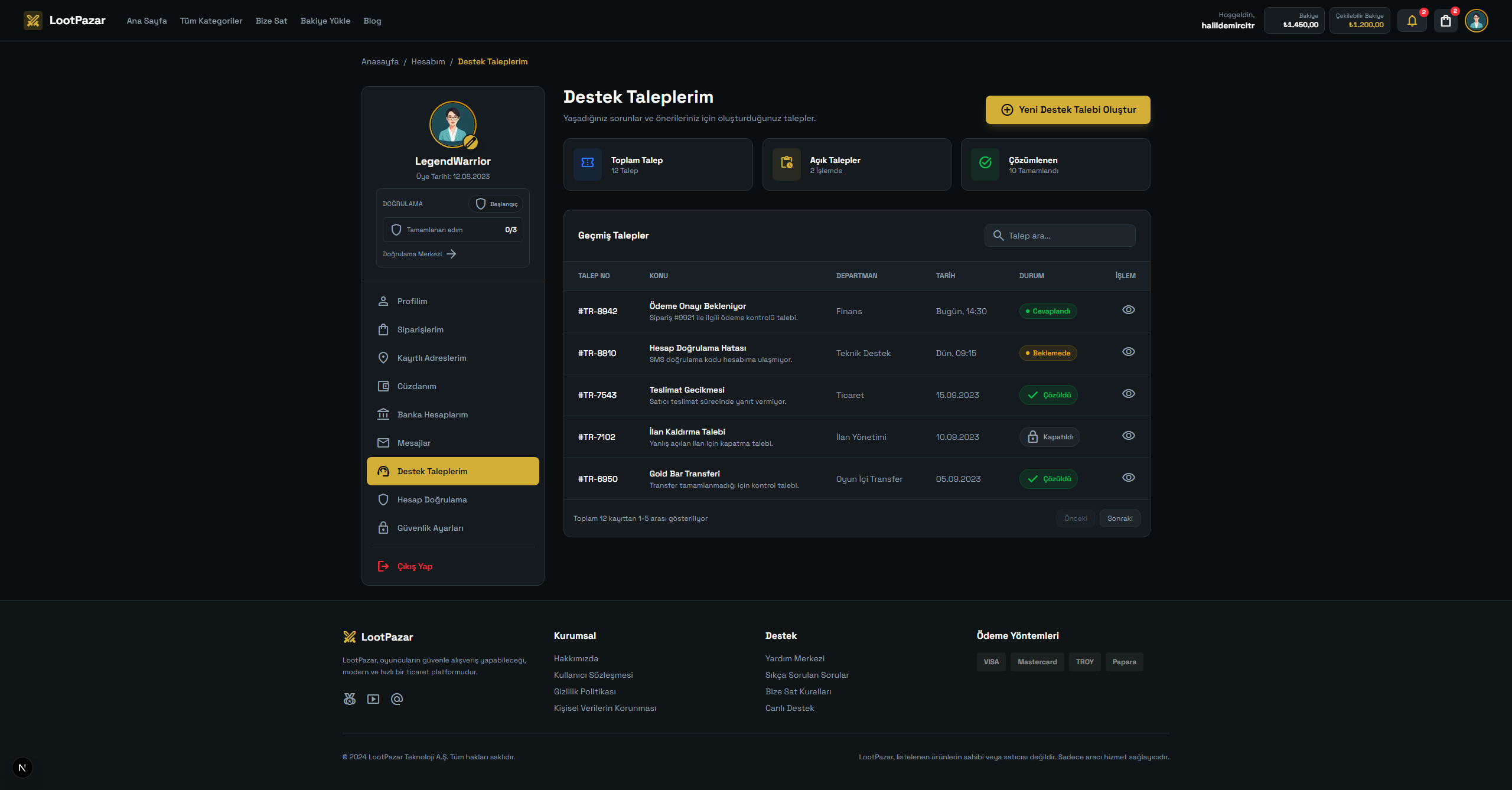View ticket #TR-7543 via eye icon
Screen dimensions: 1512x790
click(1128, 394)
